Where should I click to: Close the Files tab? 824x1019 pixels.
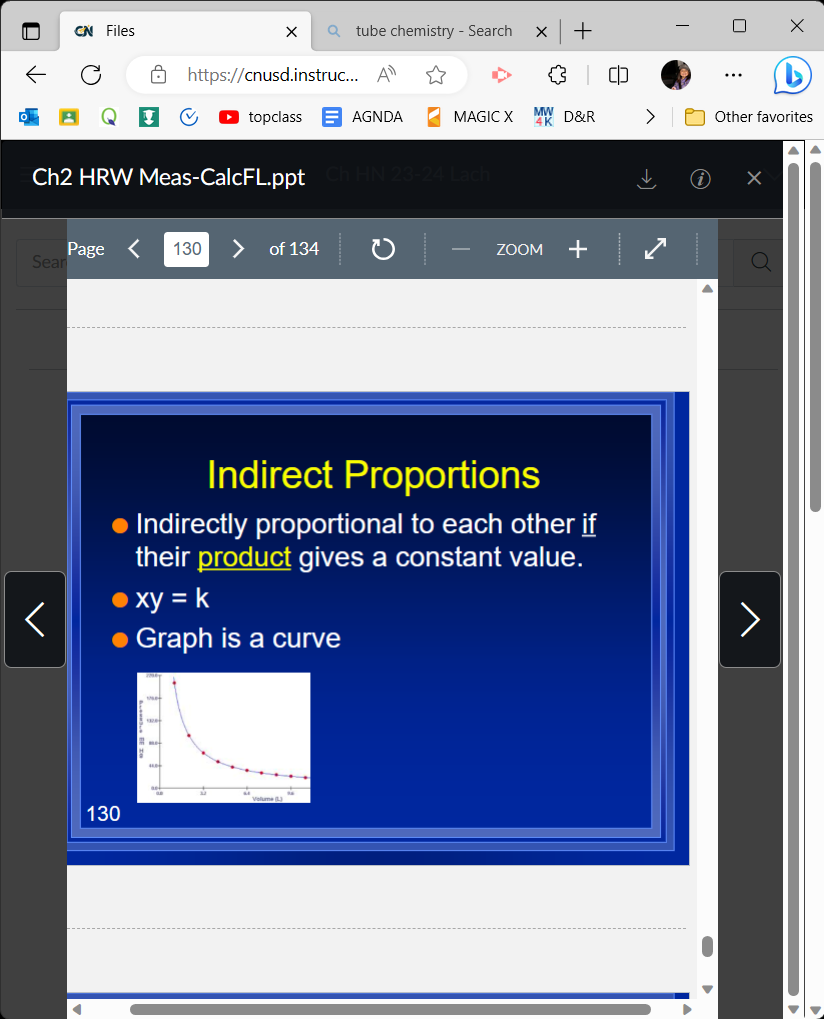(292, 32)
